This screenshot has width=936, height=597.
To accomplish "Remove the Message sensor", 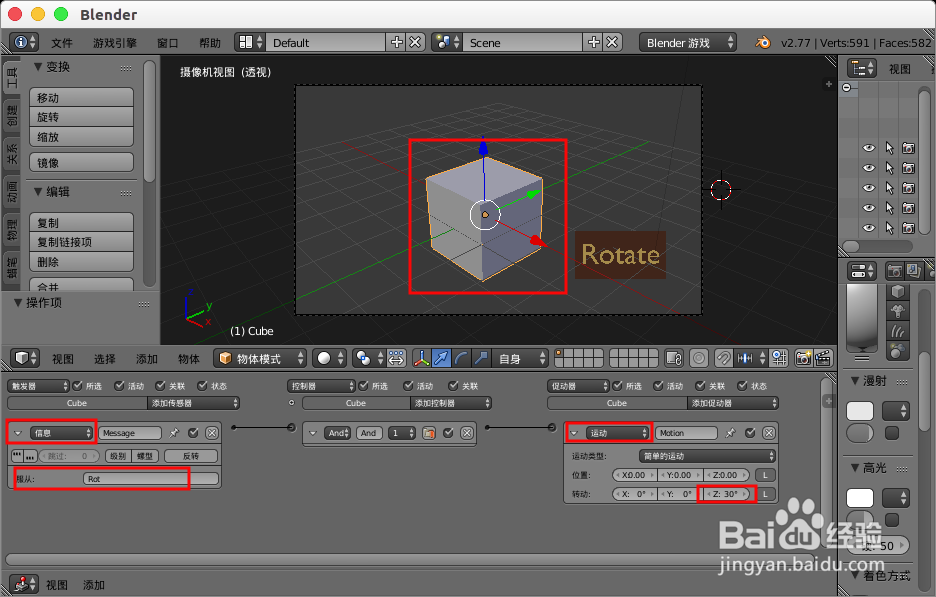I will click(x=212, y=433).
